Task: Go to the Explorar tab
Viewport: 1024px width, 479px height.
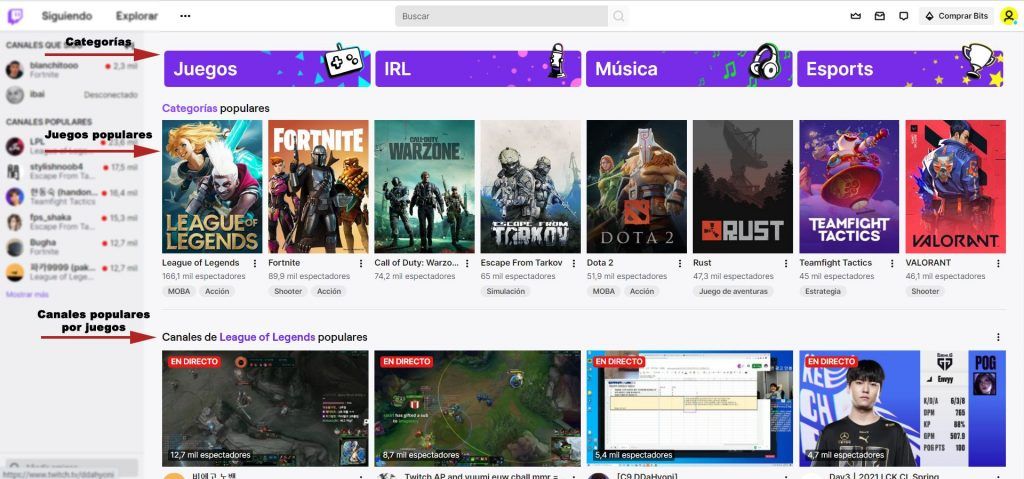Action: point(136,16)
